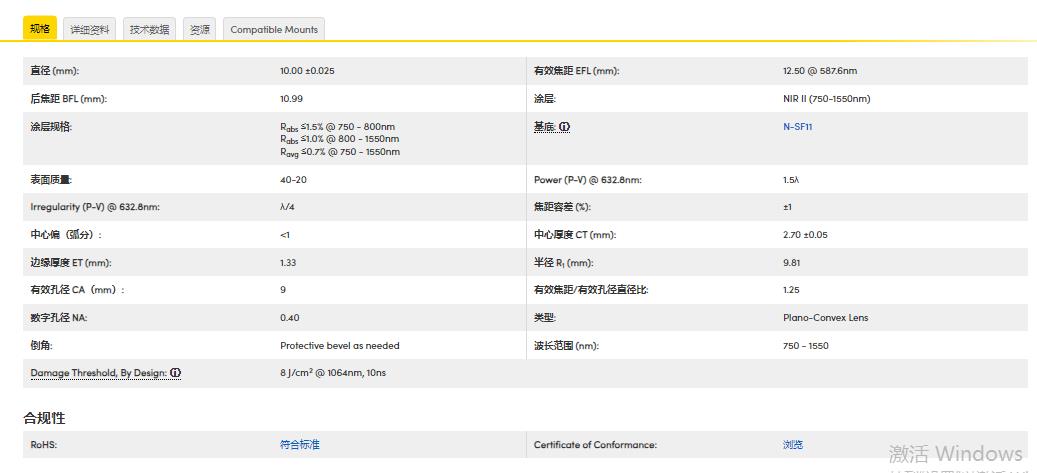Select Protective bevel as needed text
Image resolution: width=1037 pixels, height=473 pixels.
(339, 345)
